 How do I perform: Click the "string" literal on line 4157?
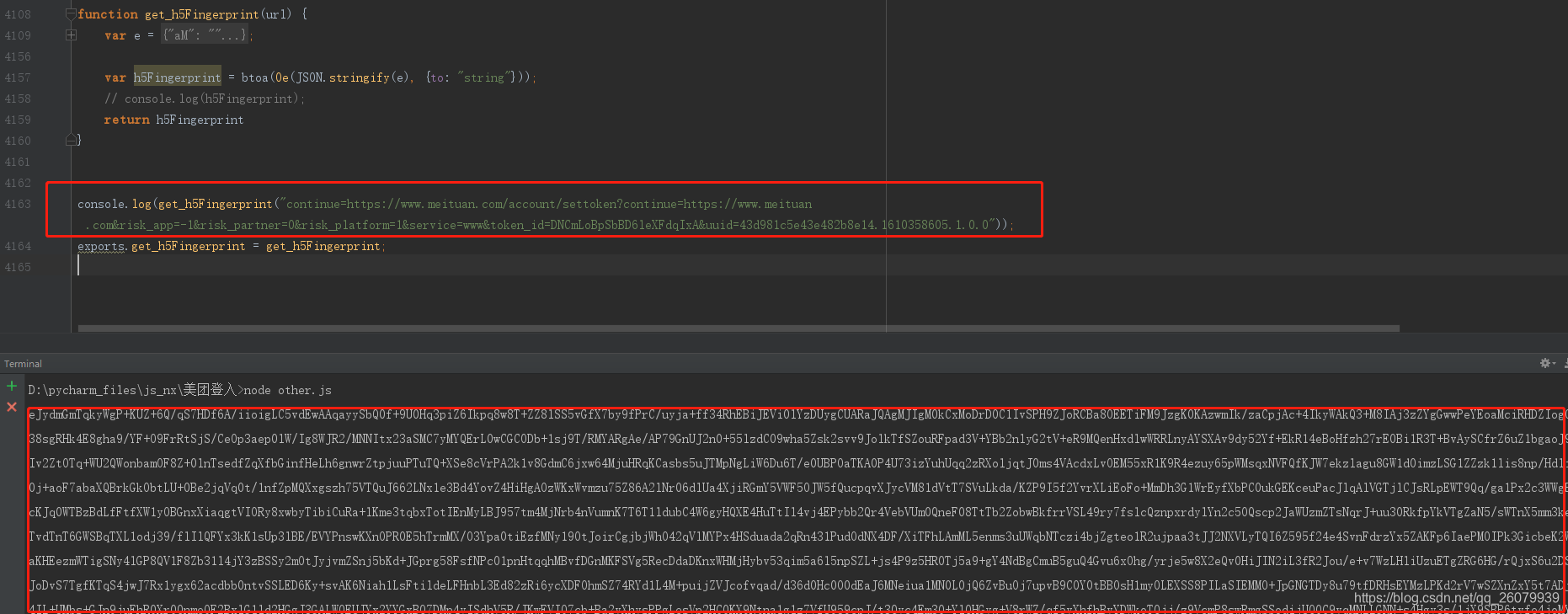pyautogui.click(x=484, y=77)
